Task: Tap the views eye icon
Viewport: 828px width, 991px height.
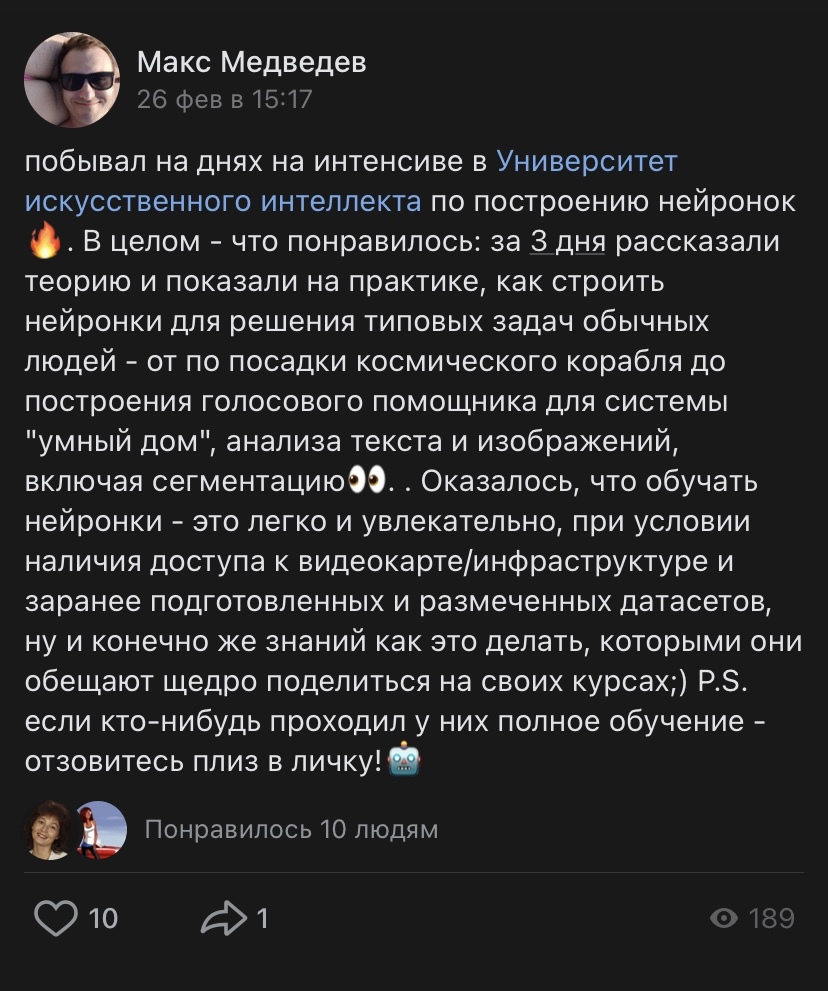Action: pos(724,918)
